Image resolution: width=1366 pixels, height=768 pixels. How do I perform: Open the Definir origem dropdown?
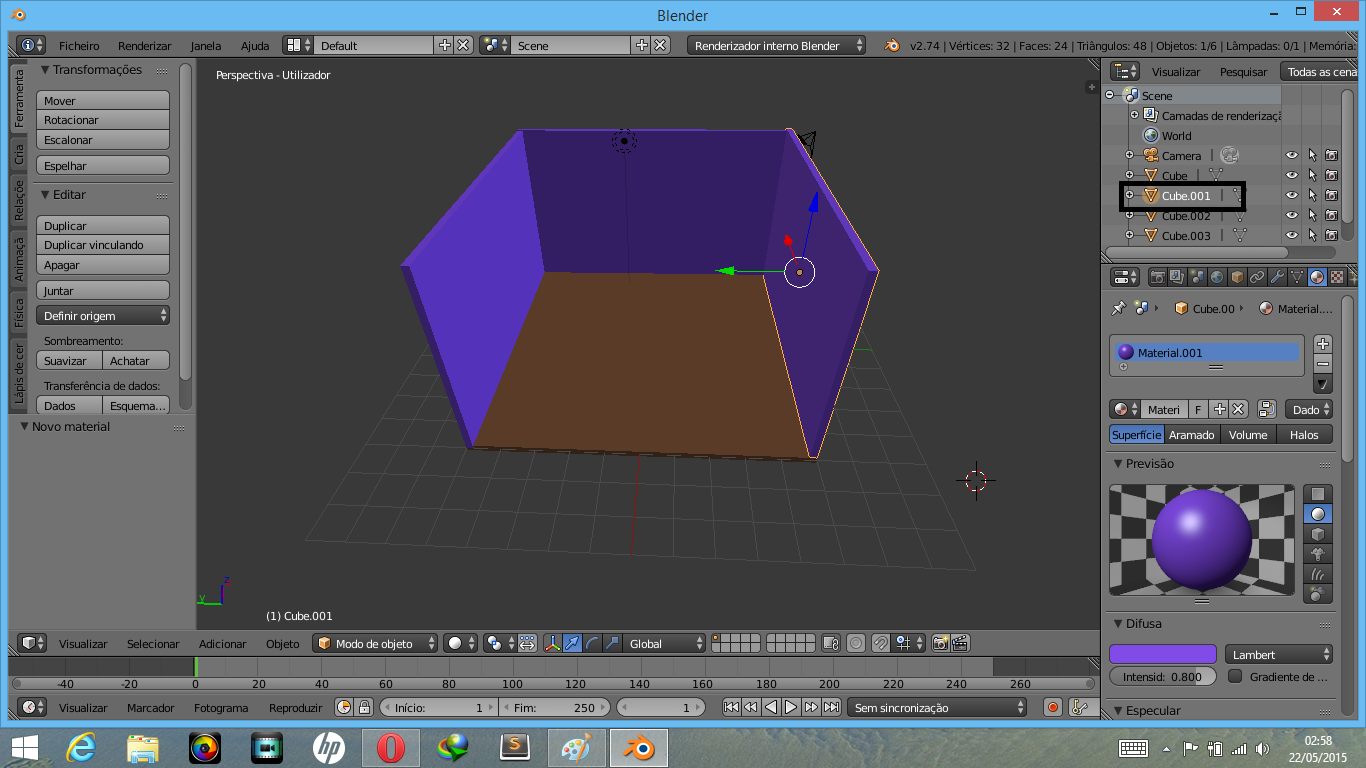103,316
